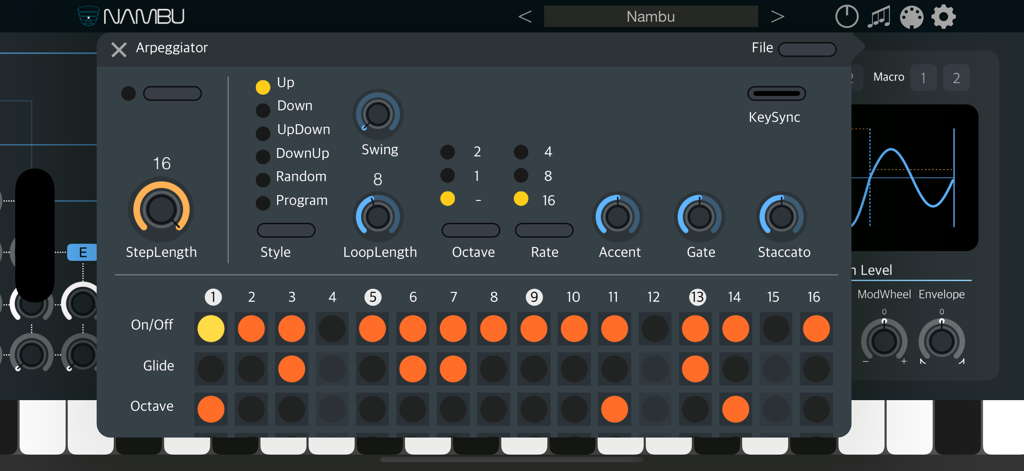Click the Staccato knob
The image size is (1024, 471).
coord(782,216)
